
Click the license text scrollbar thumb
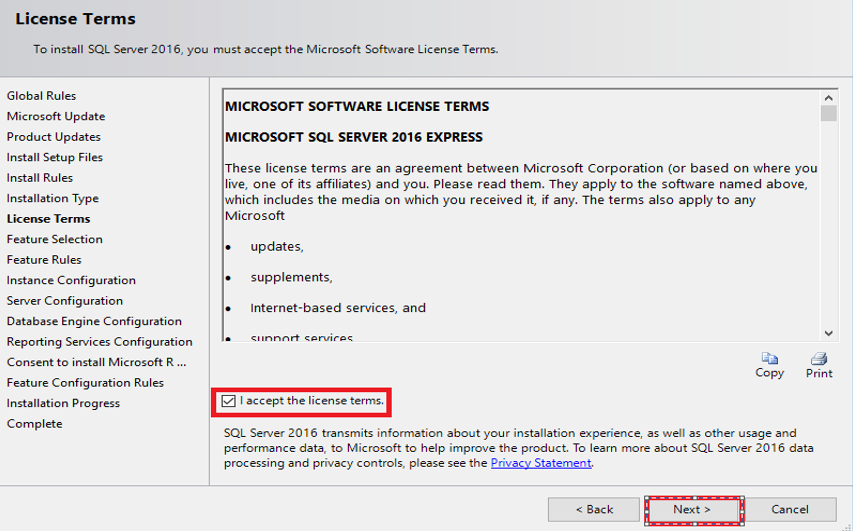pos(828,113)
